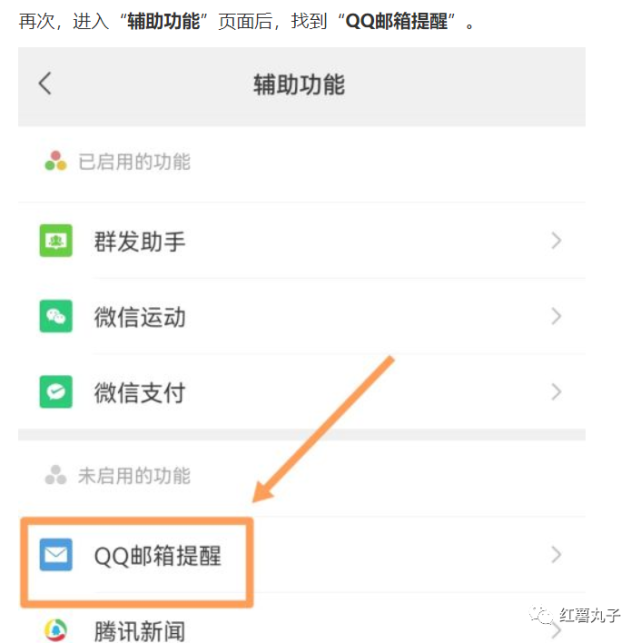Open the 微信运动 icon
The width and height of the screenshot is (641, 643).
pos(56,316)
